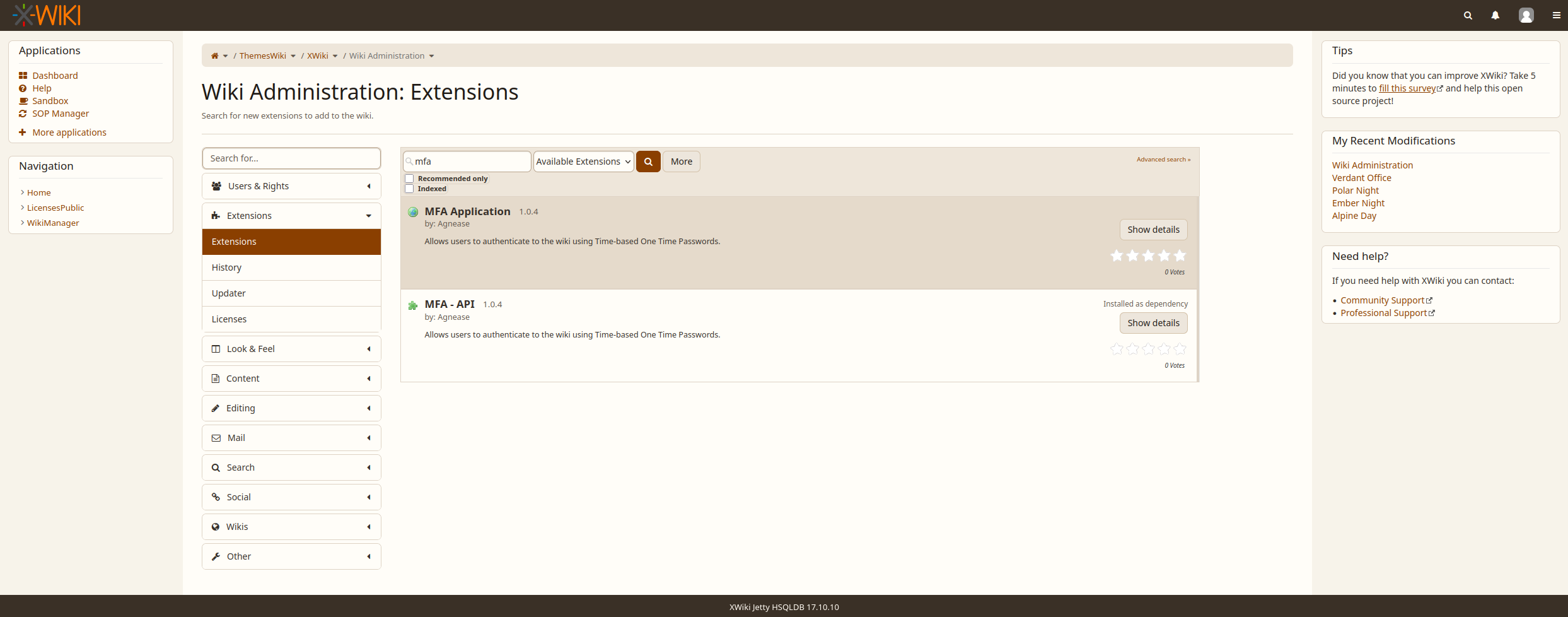Show details for MFA Application
The image size is (1568, 617).
(x=1153, y=230)
